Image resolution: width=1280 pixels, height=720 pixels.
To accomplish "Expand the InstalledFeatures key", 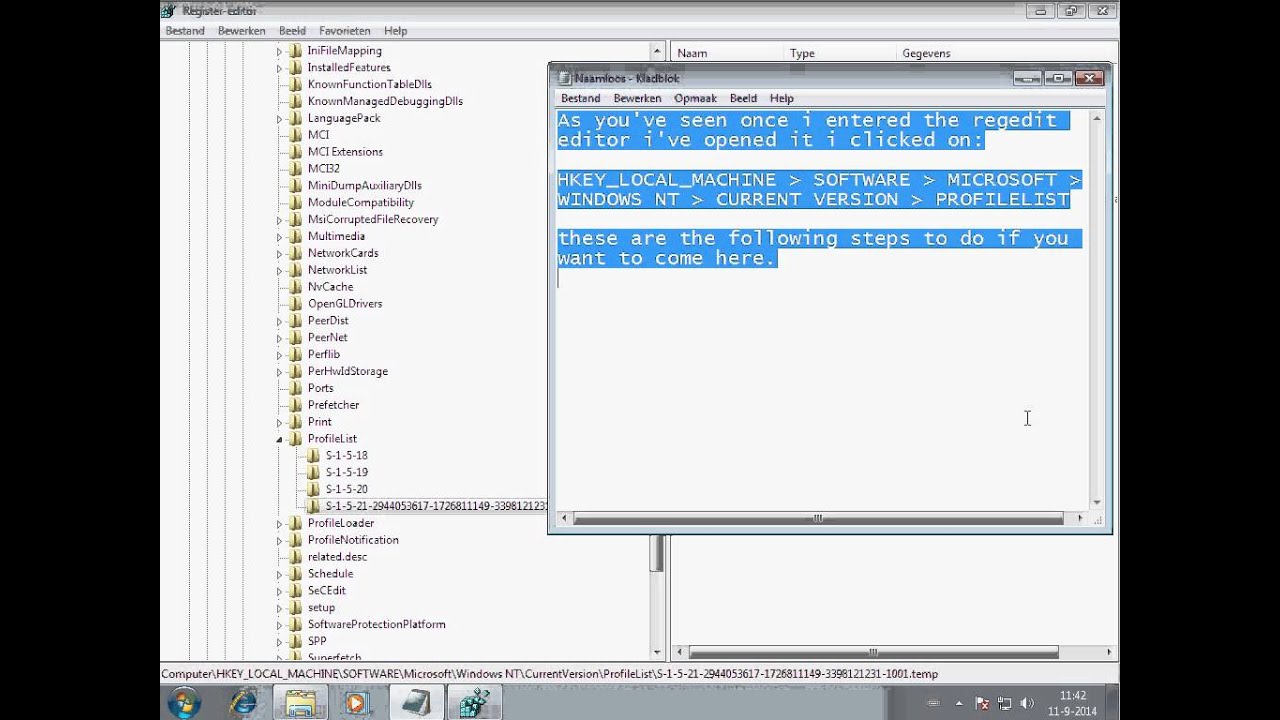I will coord(279,68).
